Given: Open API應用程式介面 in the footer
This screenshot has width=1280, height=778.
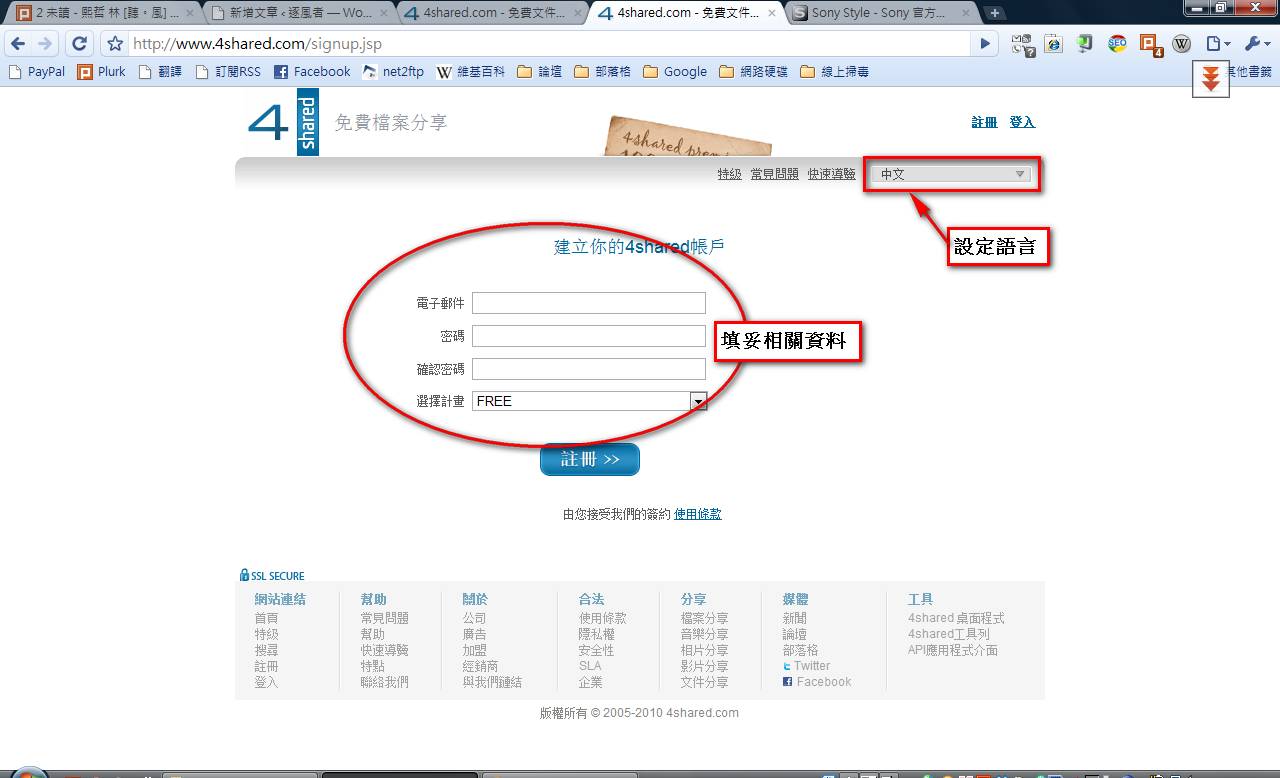Looking at the screenshot, I should 953,650.
